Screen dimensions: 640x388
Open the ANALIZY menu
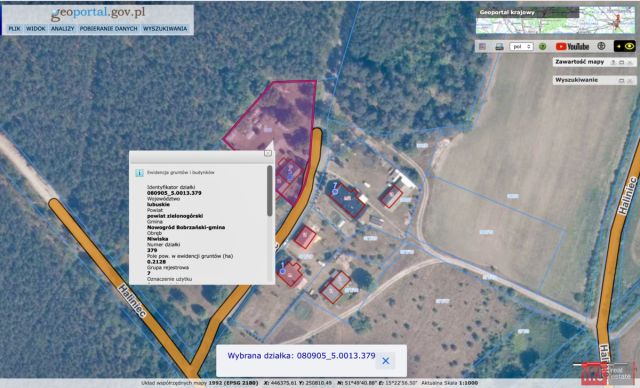(x=62, y=29)
